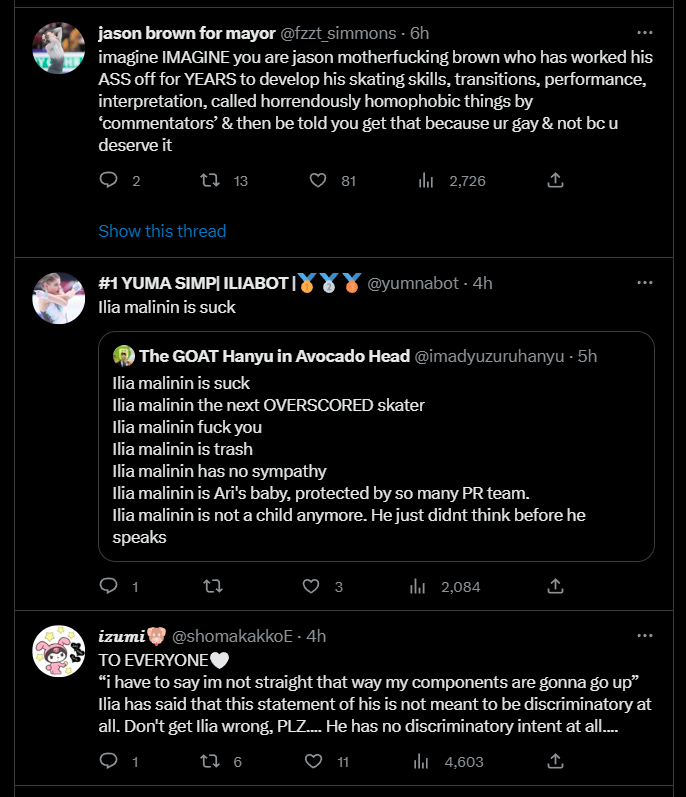
Task: Open the quoted tweet by @imadyuzuruhanyu
Action: click(376, 460)
